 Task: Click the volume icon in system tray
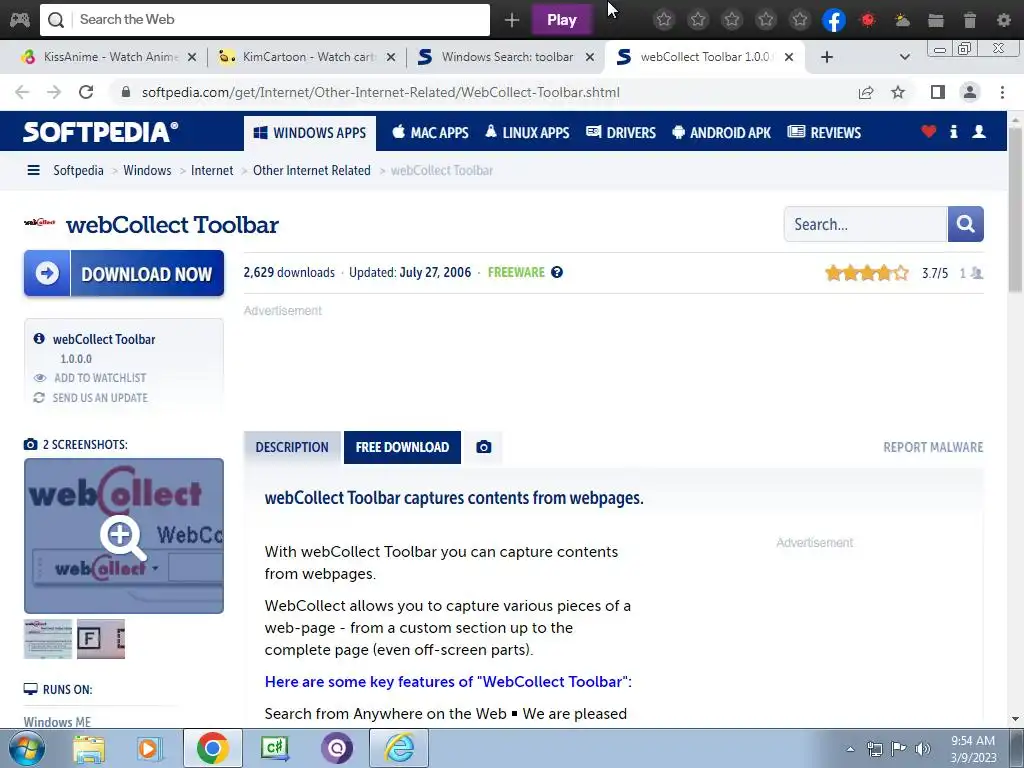(922, 749)
